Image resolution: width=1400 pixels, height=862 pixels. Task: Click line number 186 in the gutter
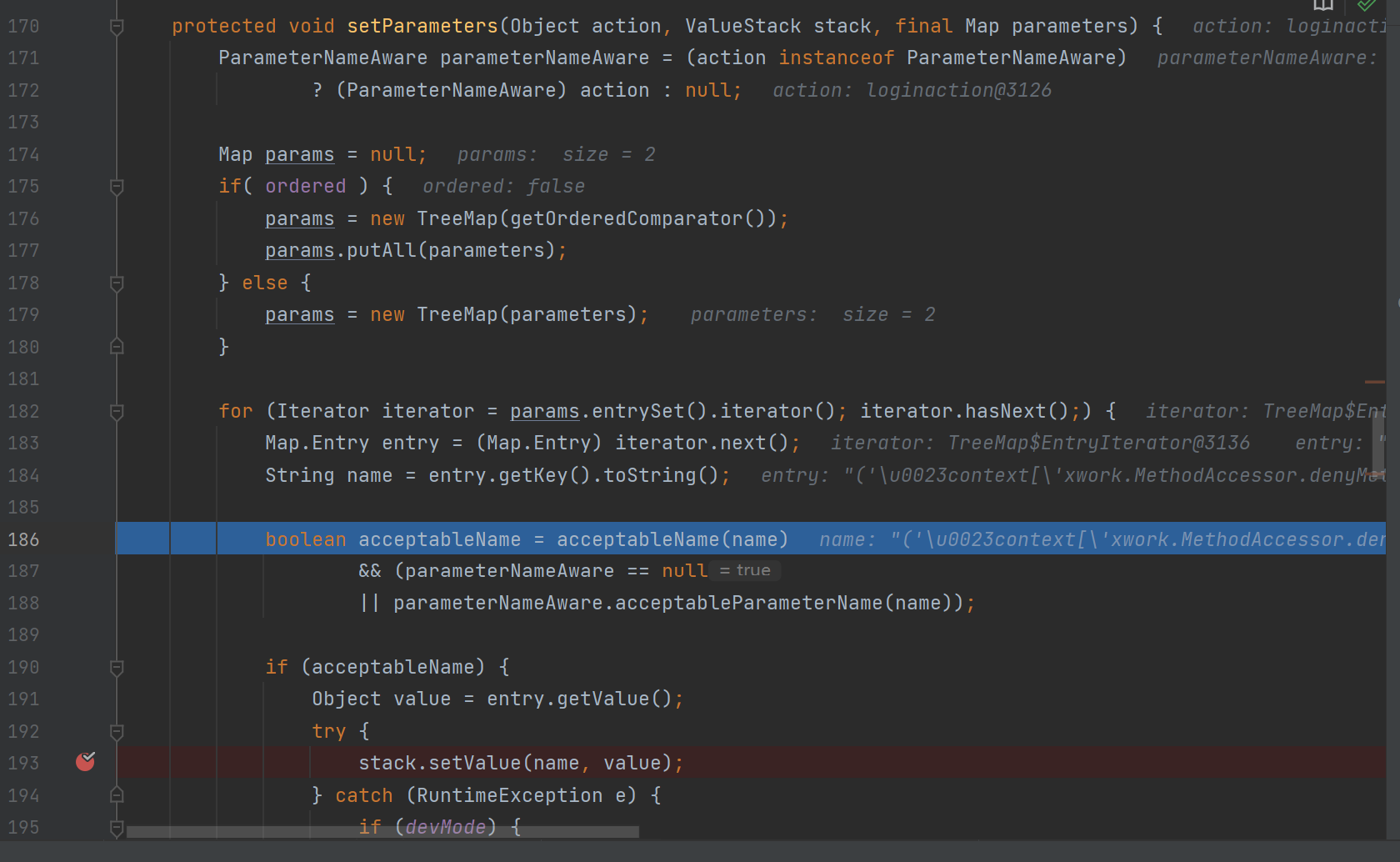(23, 539)
